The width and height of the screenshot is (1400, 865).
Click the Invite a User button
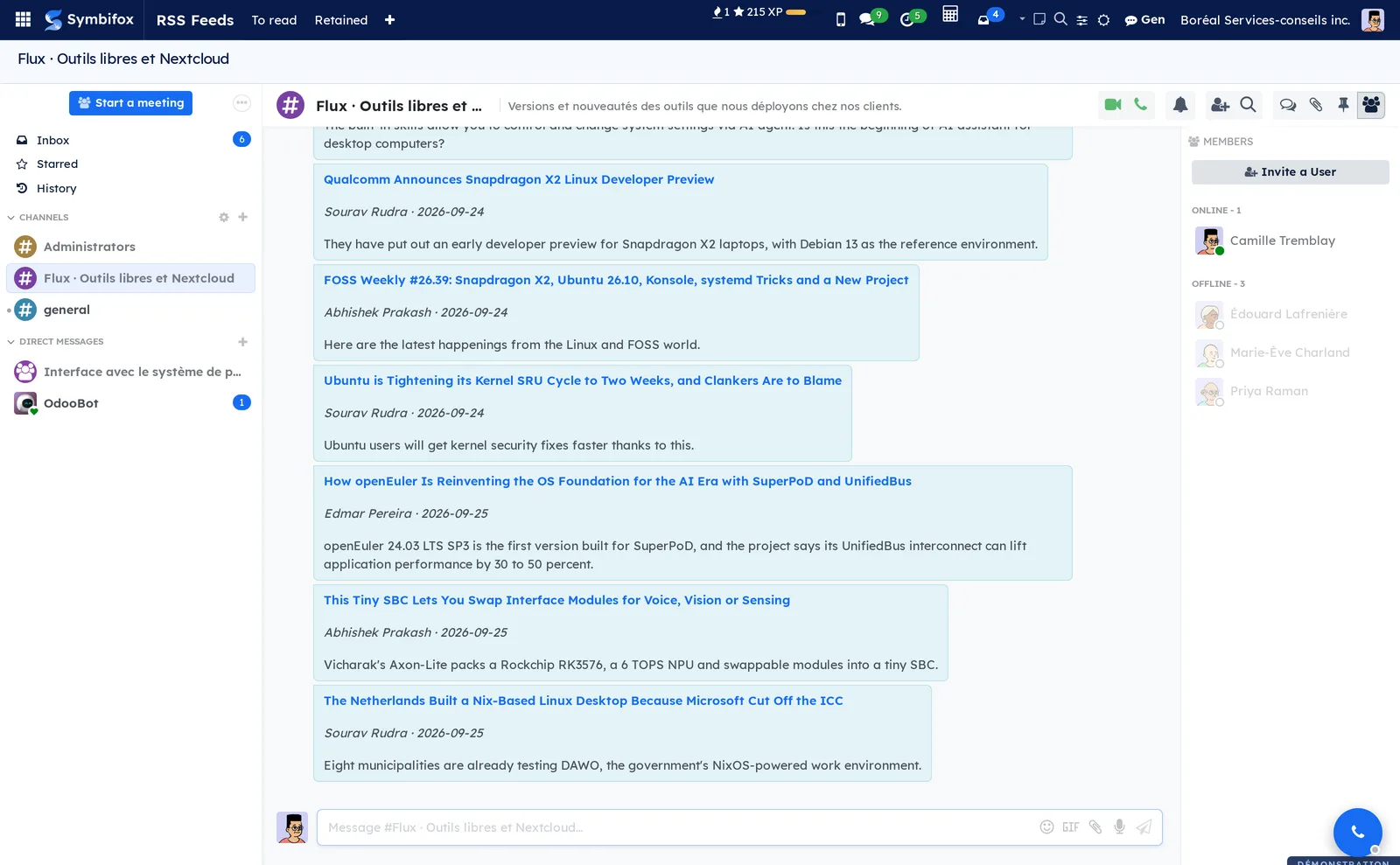1290,172
